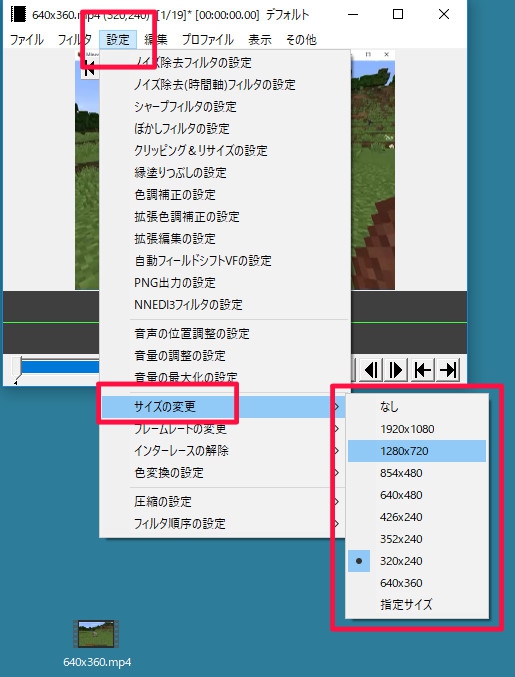Screen dimensions: 515x677
Task: Choose 指定サイズ custom size option
Action: coord(417,605)
